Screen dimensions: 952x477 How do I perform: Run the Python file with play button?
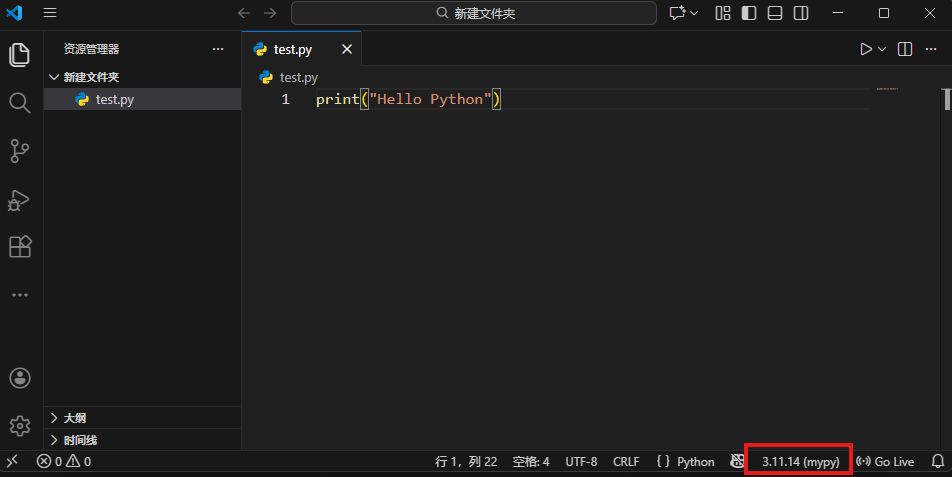pos(865,49)
